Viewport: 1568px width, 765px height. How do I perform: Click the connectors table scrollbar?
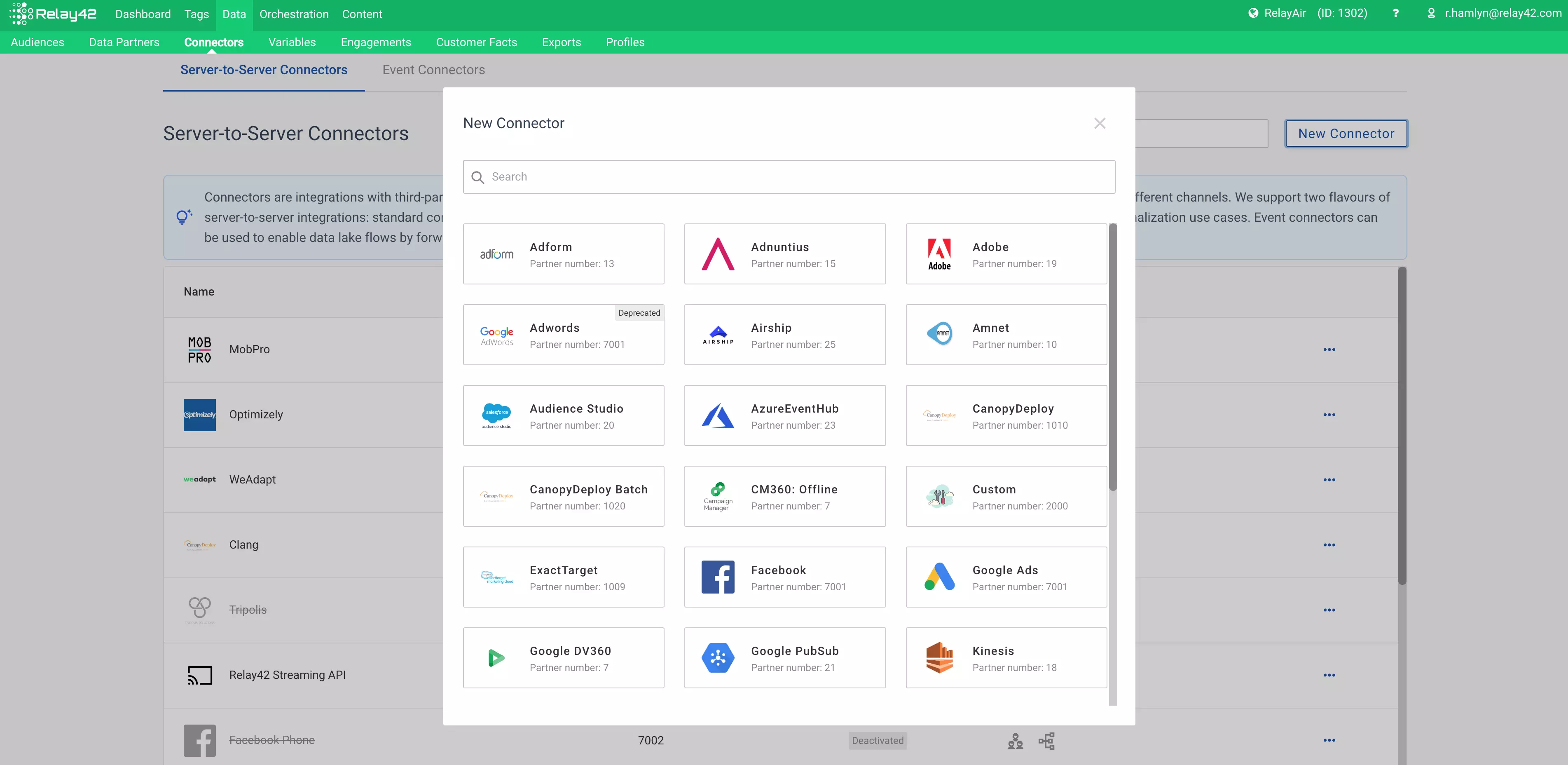coord(1402,426)
